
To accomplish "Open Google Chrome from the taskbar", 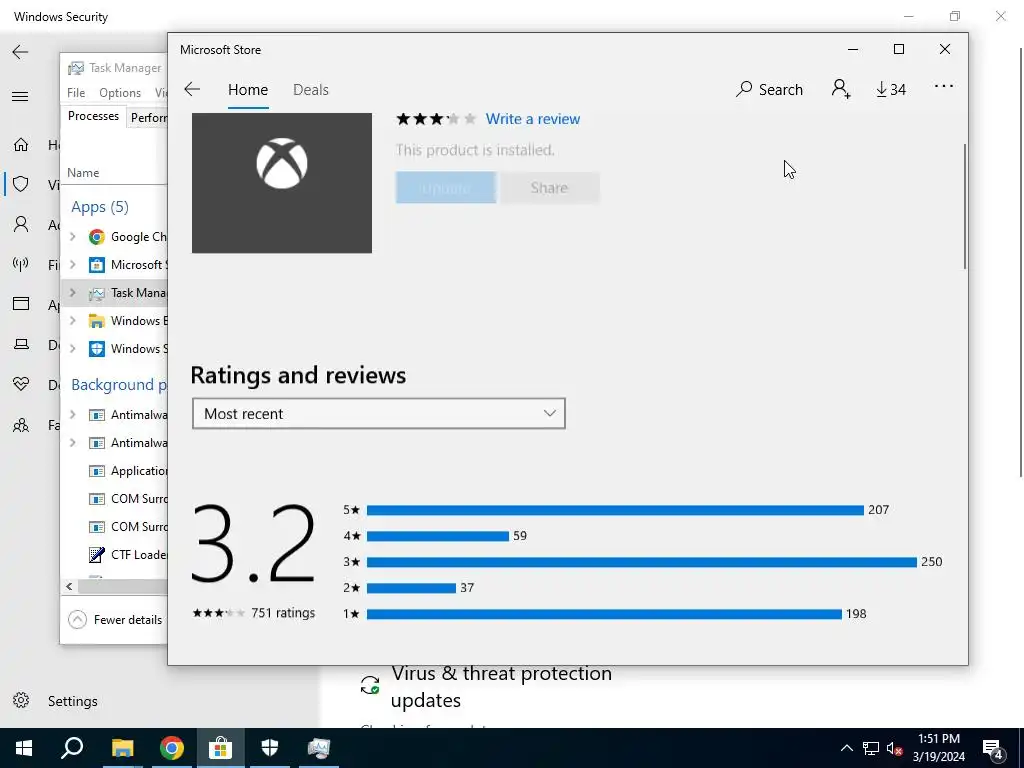I will pos(172,748).
